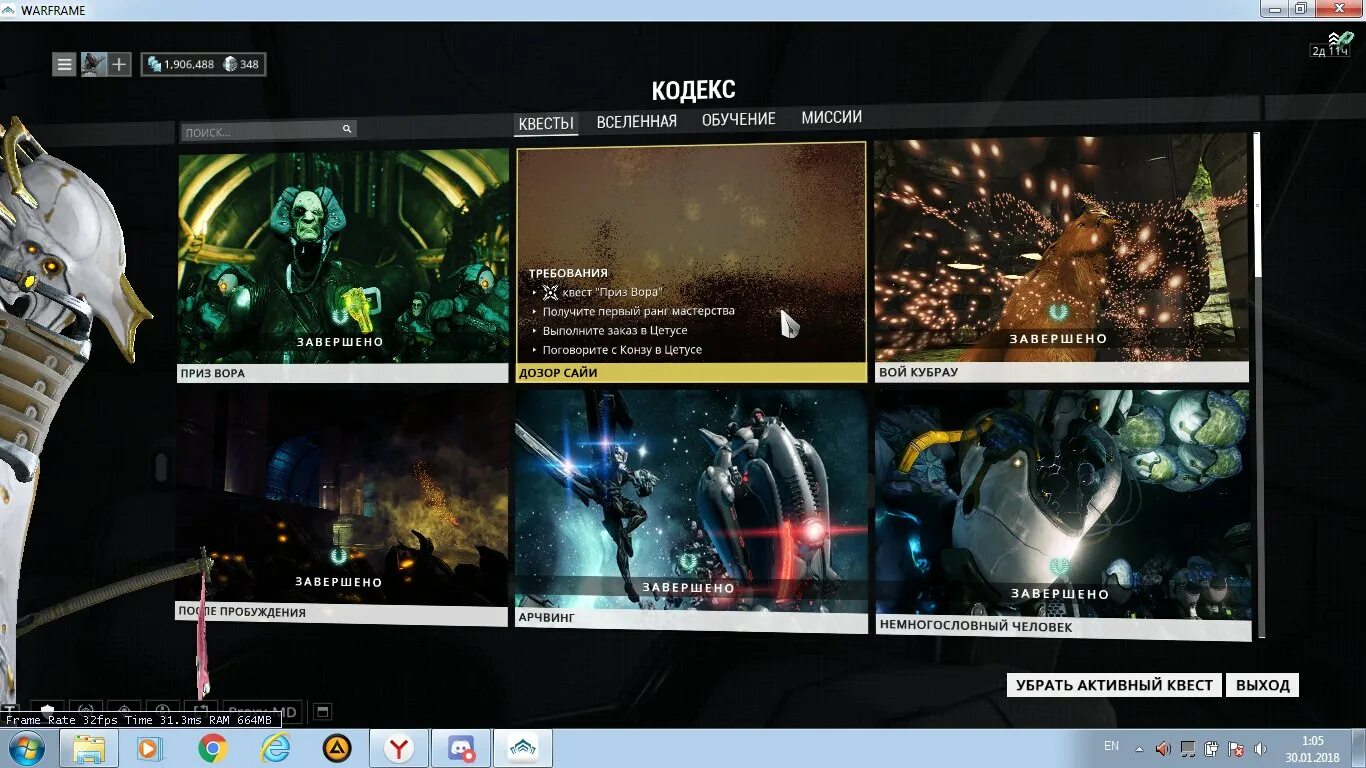Click the magnifier search icon
Viewport: 1366px width, 768px height.
[x=347, y=130]
